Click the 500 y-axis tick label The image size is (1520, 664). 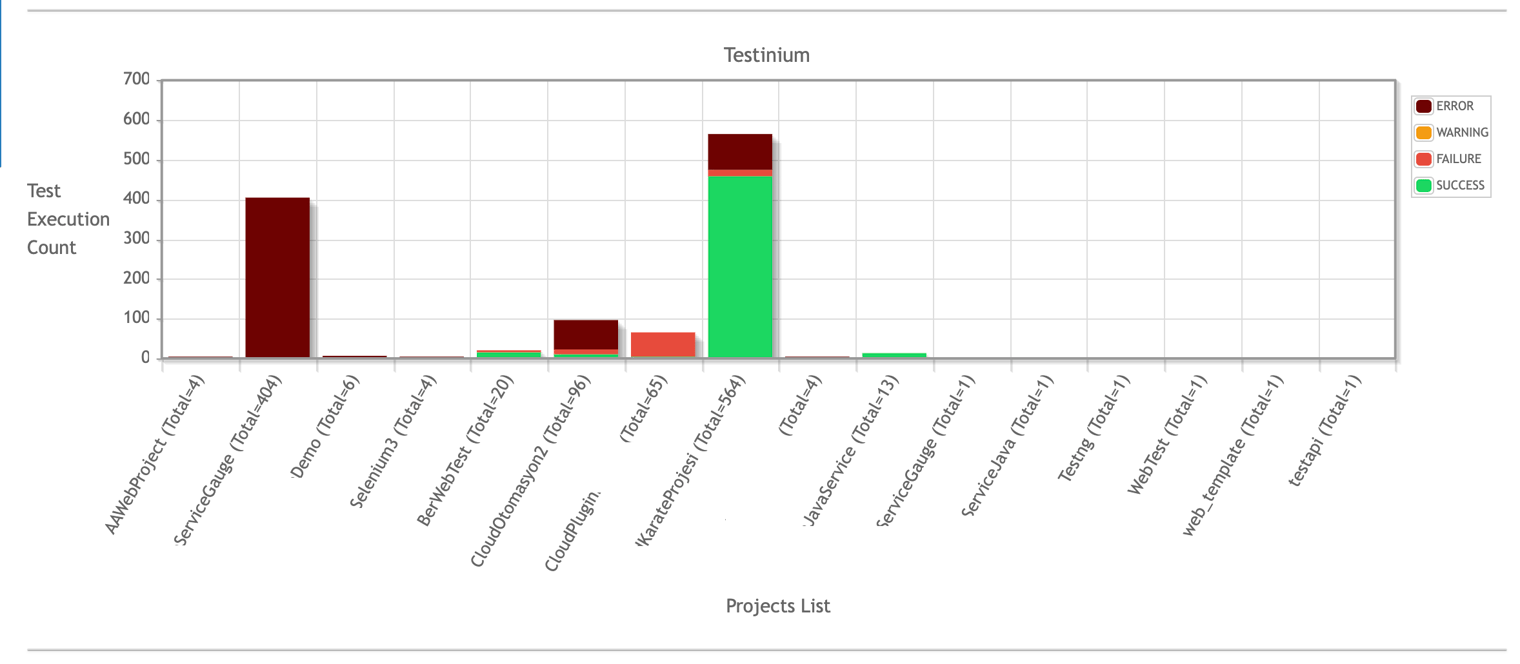coord(137,159)
